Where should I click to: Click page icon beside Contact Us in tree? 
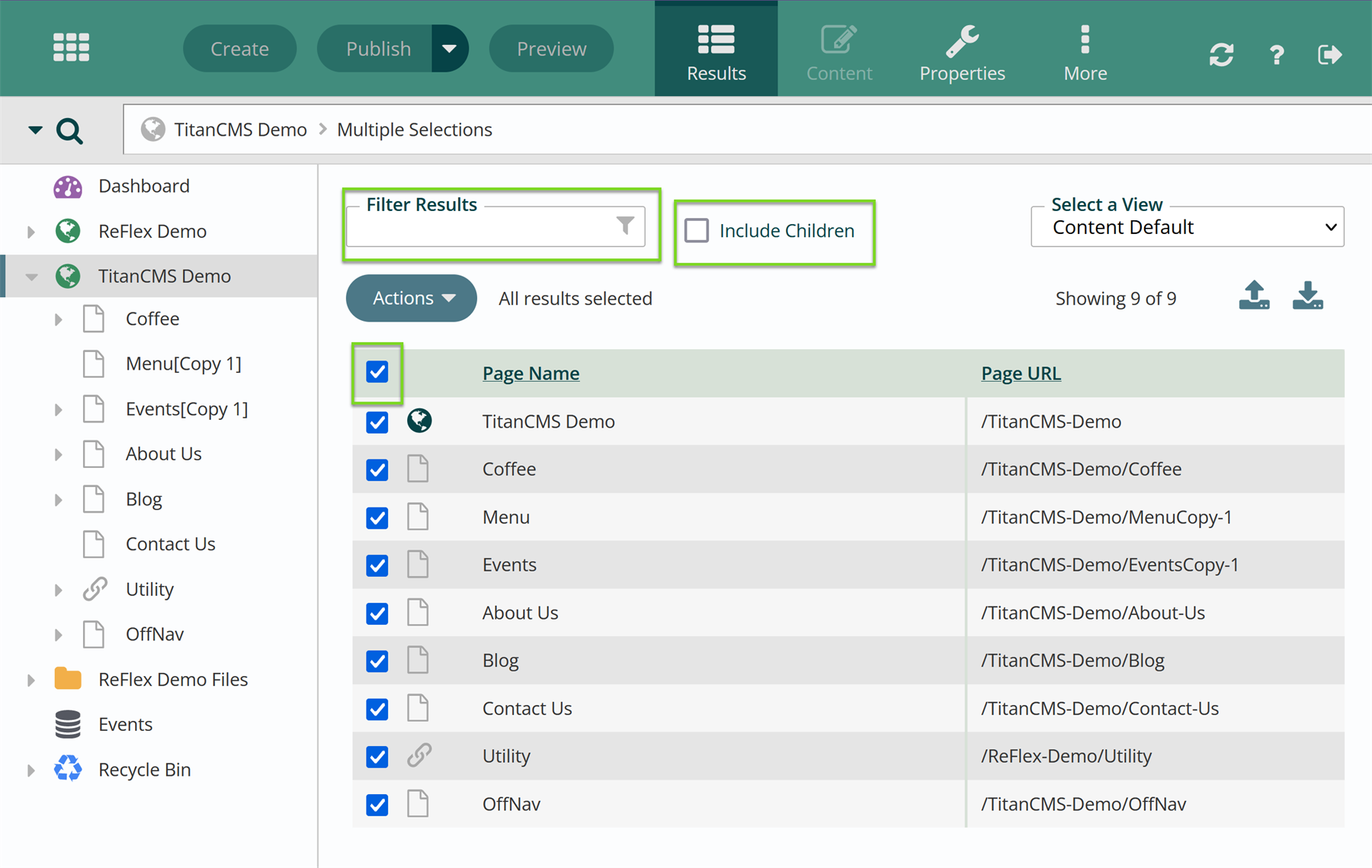tap(94, 544)
